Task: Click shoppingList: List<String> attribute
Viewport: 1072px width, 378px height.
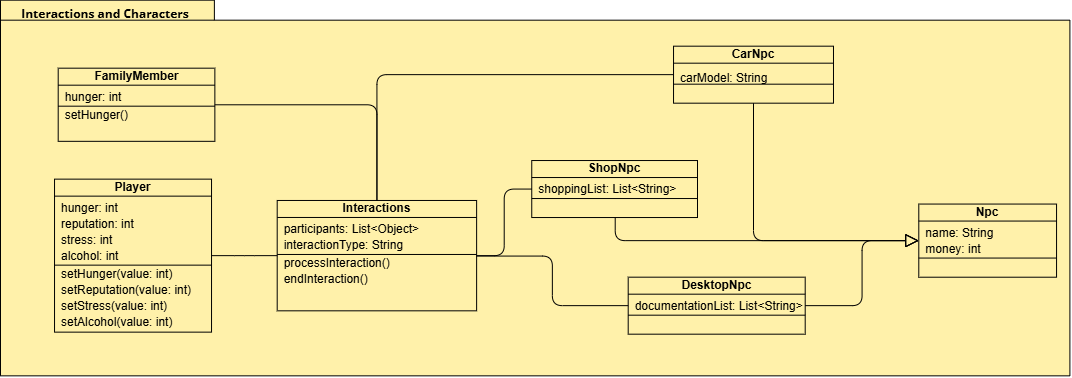Action: click(607, 189)
